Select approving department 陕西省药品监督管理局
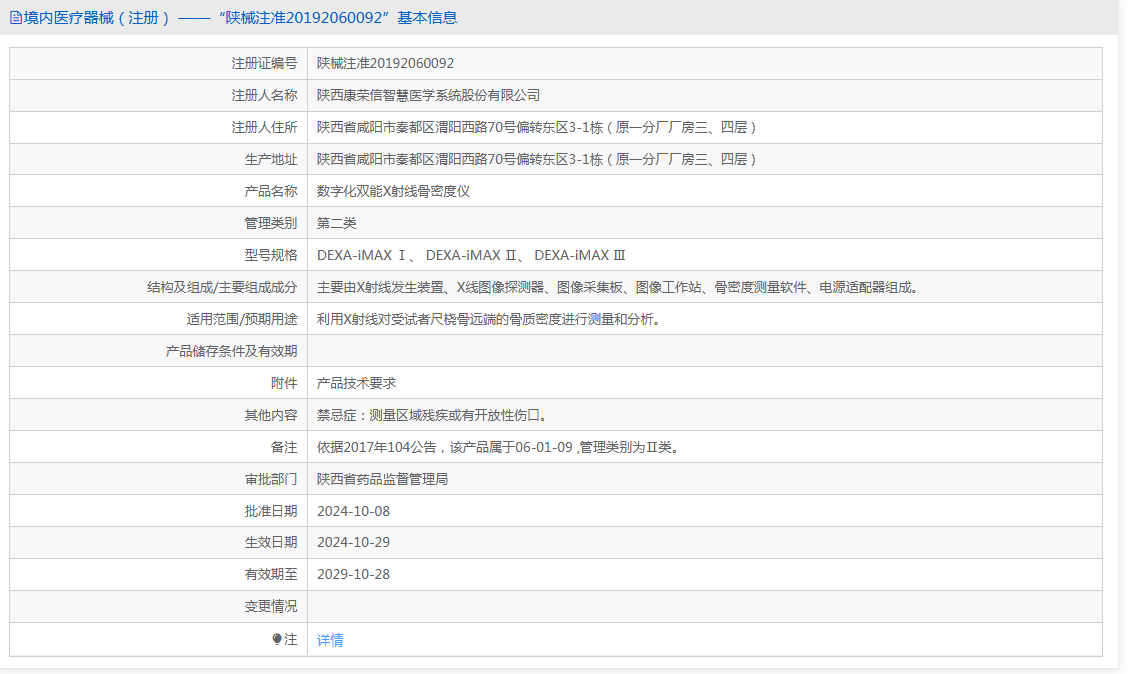 click(x=383, y=479)
